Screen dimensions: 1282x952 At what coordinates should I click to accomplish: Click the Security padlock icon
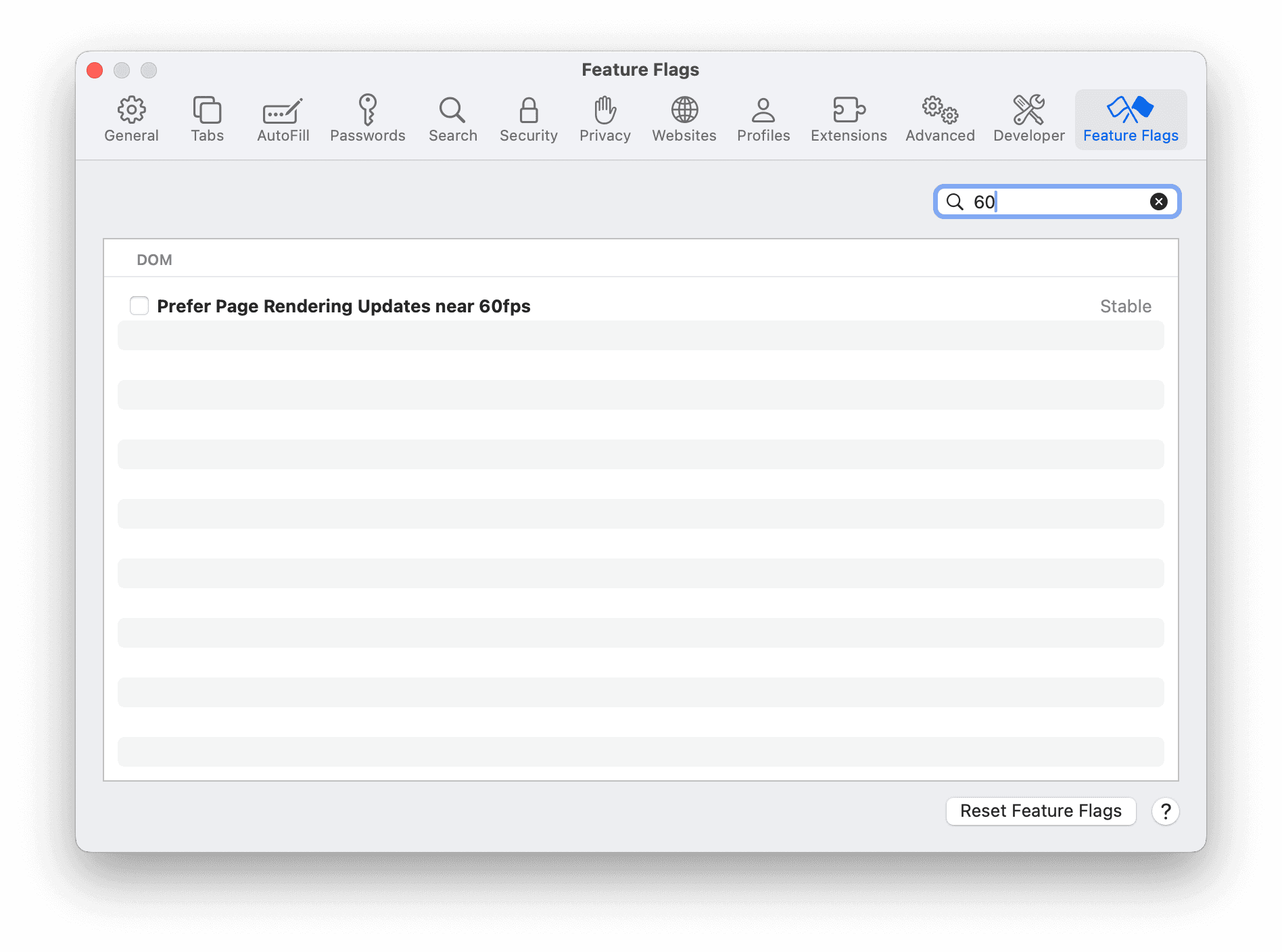[x=528, y=119]
